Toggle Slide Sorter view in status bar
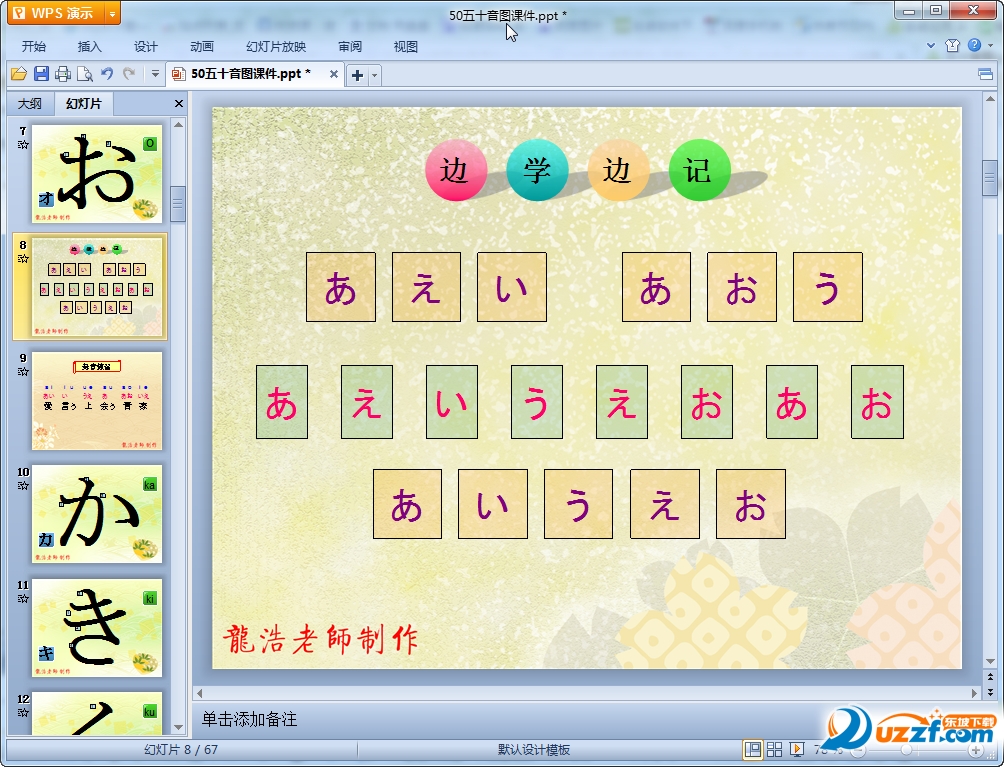Screen dimensions: 1004x767 (x=775, y=749)
